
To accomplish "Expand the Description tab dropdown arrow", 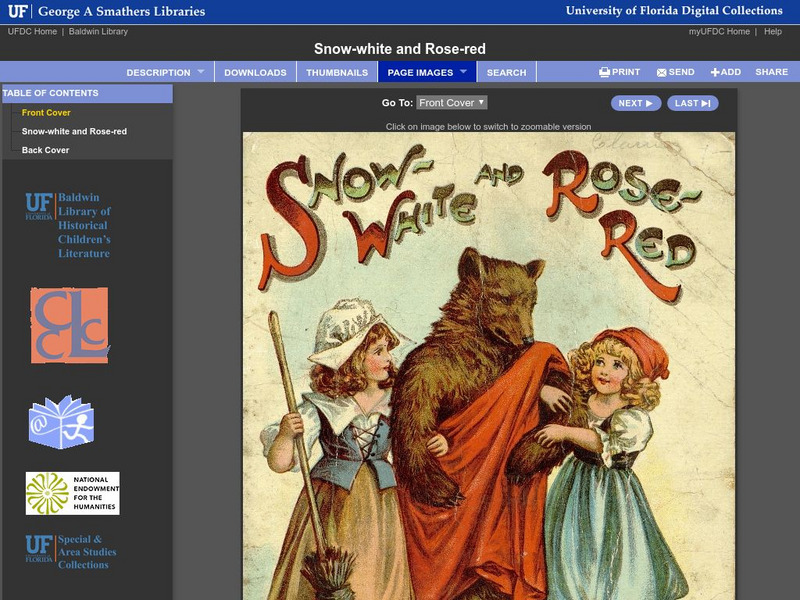I will click(200, 72).
